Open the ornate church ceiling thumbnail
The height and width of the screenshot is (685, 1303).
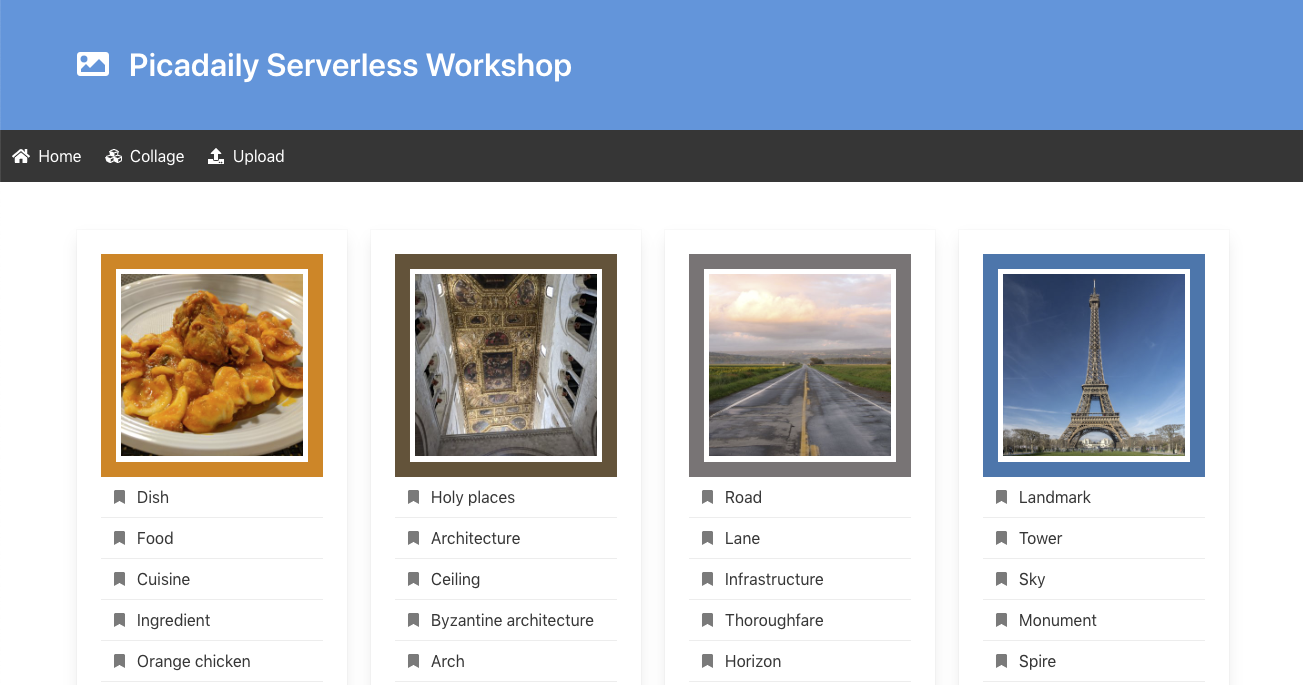(x=506, y=365)
